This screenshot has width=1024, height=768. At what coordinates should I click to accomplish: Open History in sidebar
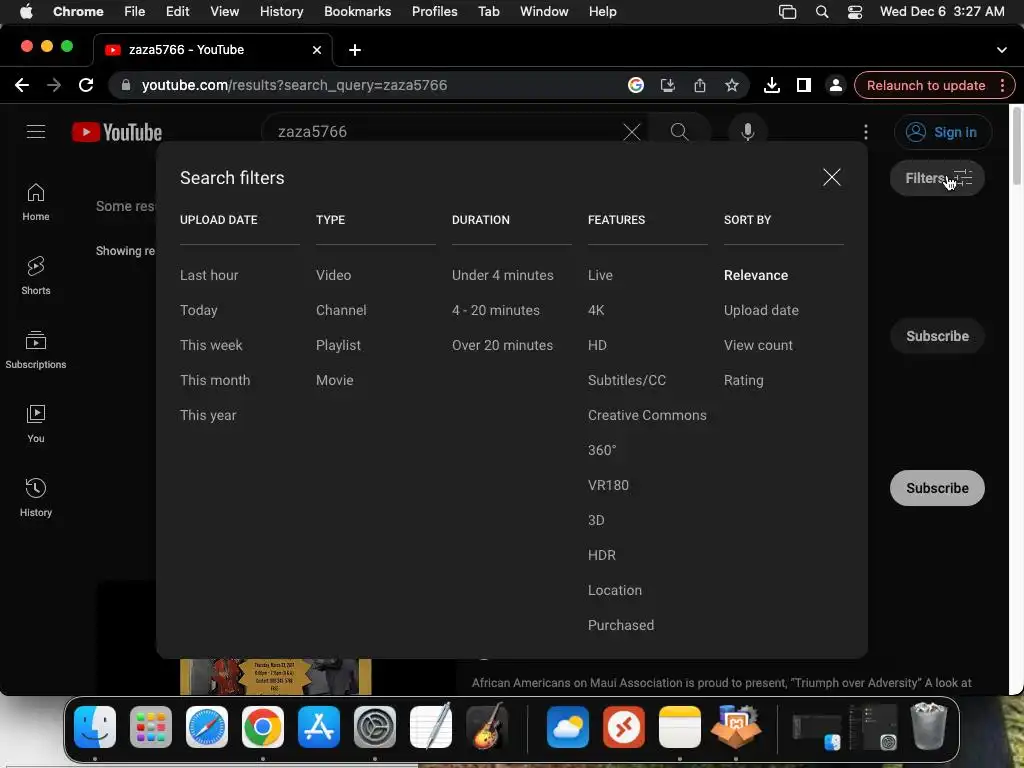point(36,498)
